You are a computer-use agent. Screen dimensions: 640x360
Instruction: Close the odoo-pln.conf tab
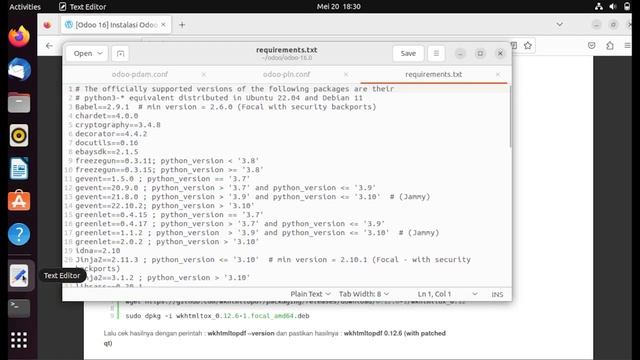click(x=346, y=74)
